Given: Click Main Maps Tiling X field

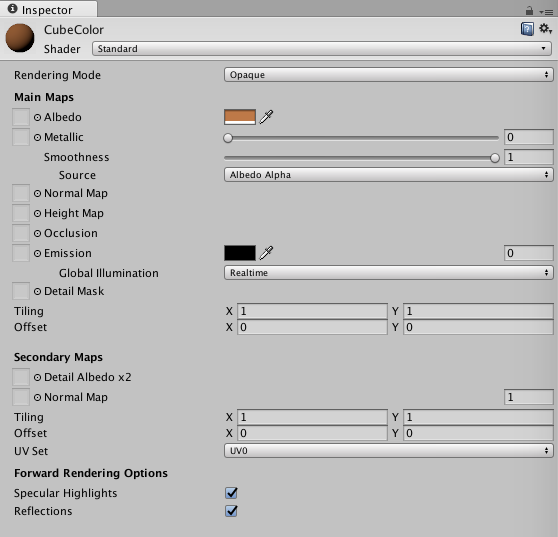Looking at the screenshot, I should click(312, 311).
